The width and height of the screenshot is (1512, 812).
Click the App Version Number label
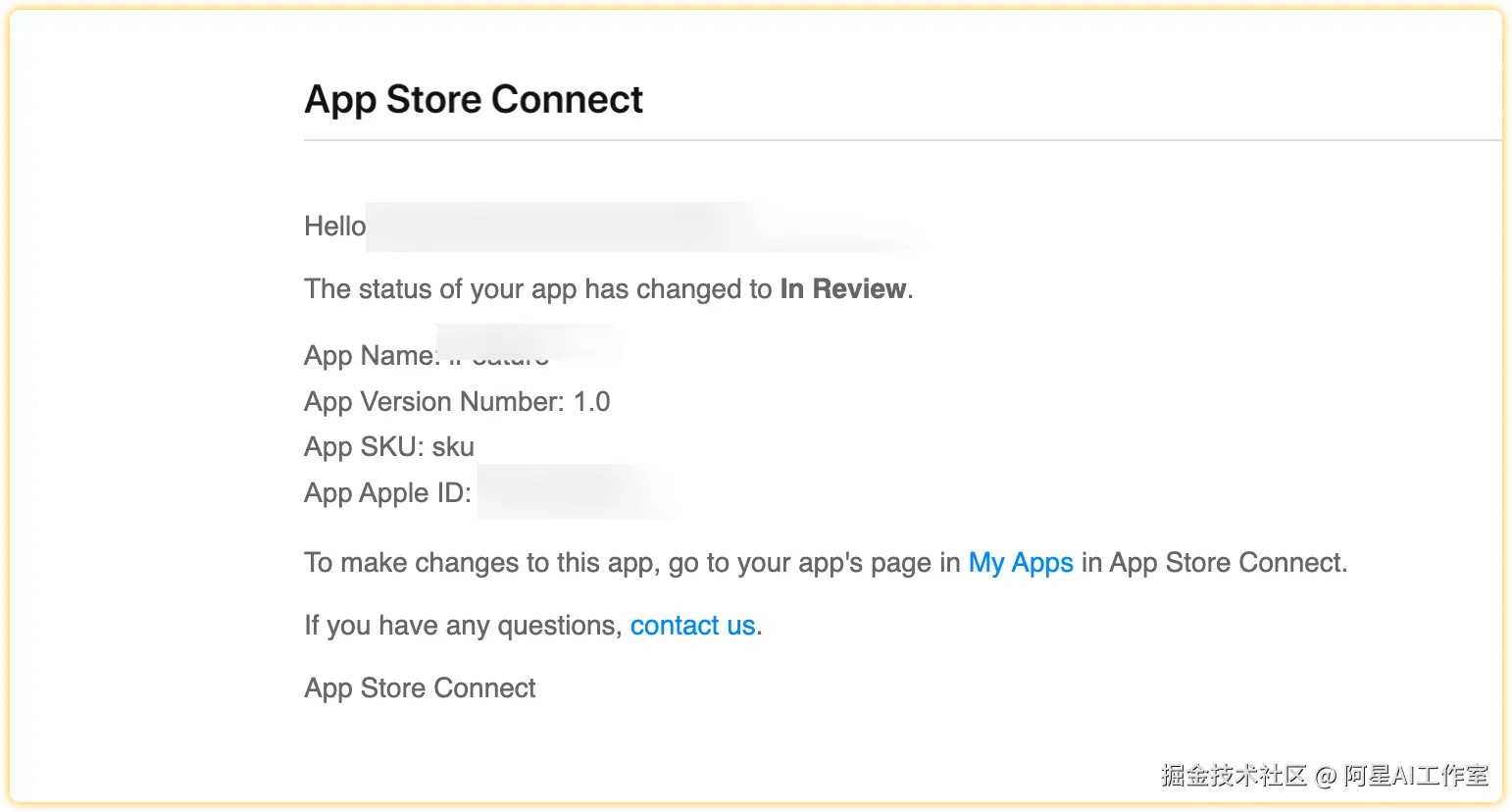click(433, 401)
